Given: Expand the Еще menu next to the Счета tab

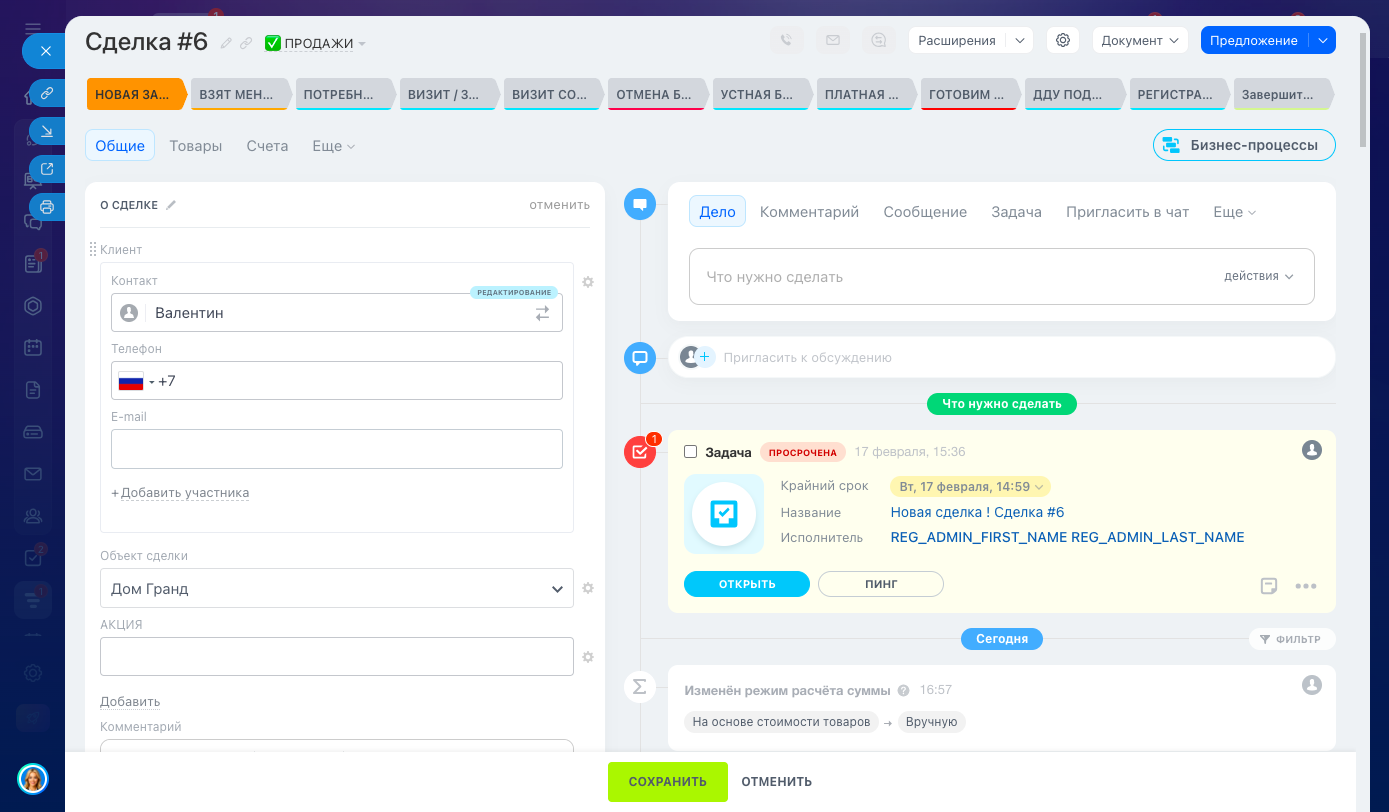Looking at the screenshot, I should click(334, 146).
